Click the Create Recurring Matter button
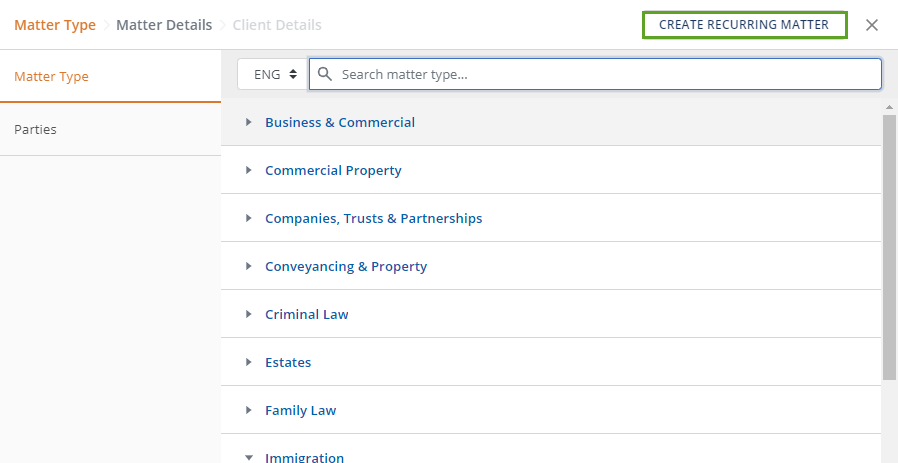This screenshot has height=463, width=898. [744, 25]
